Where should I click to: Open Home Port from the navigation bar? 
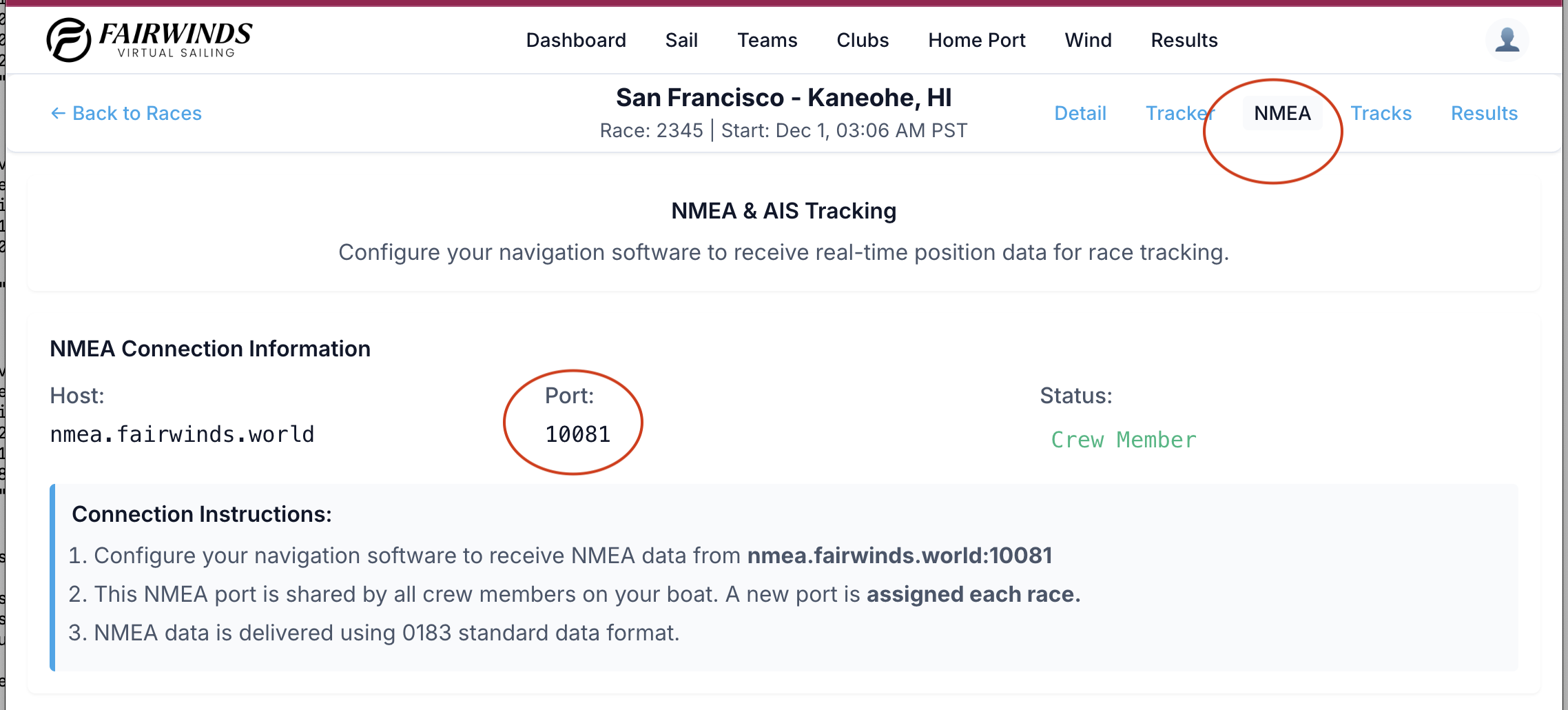tap(976, 40)
